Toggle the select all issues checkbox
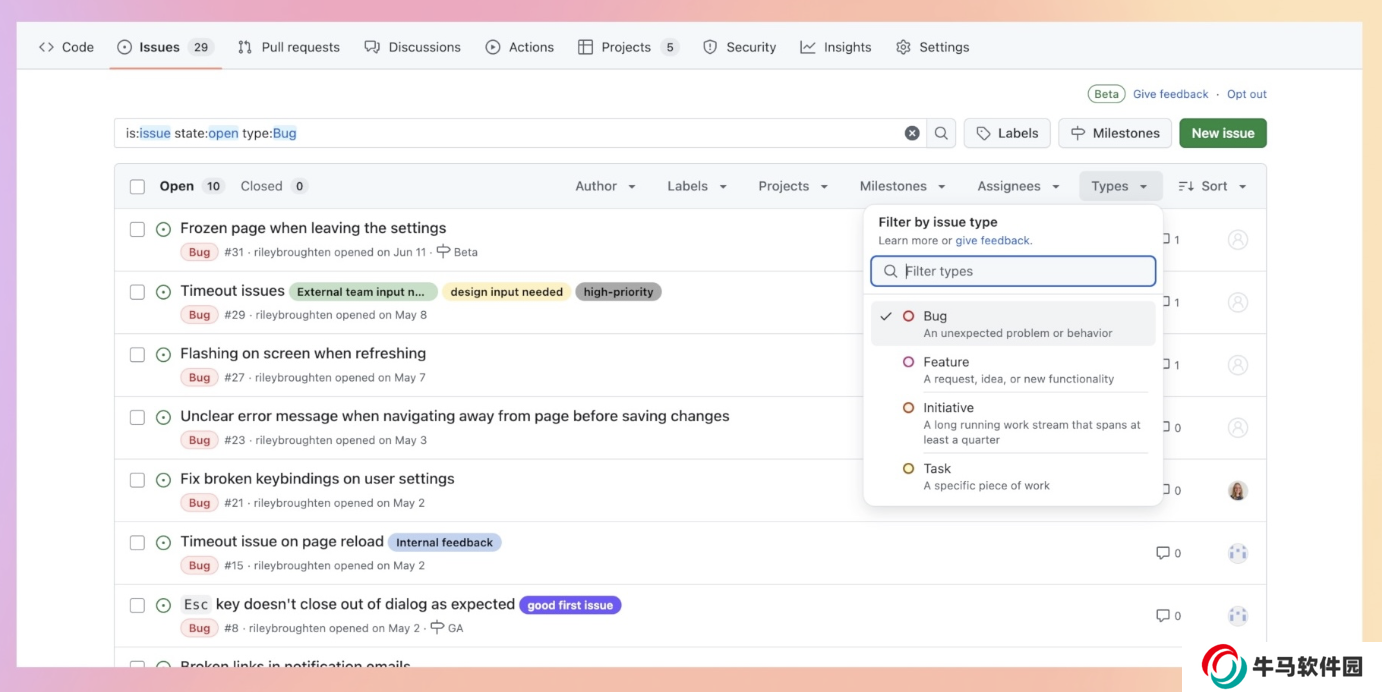The width and height of the screenshot is (1382, 692). 137,186
